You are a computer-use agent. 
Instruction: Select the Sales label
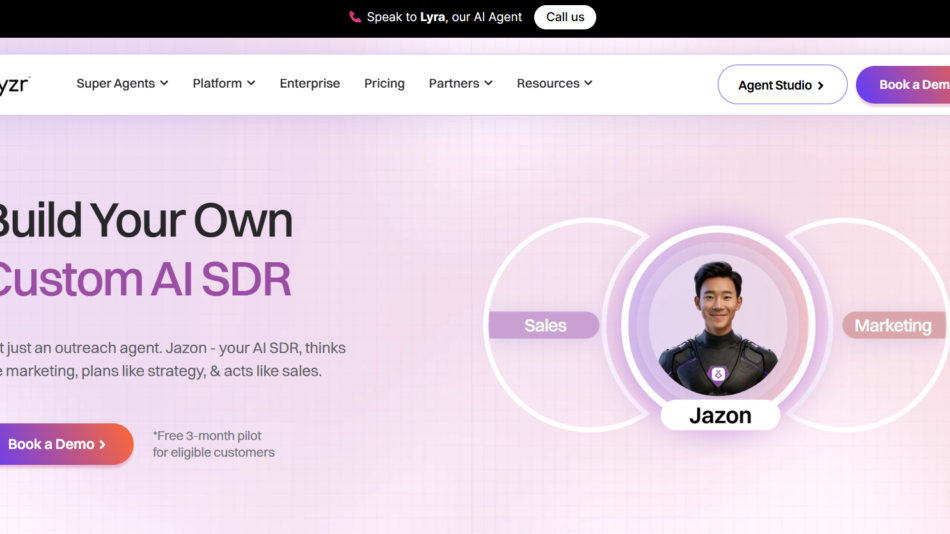544,325
